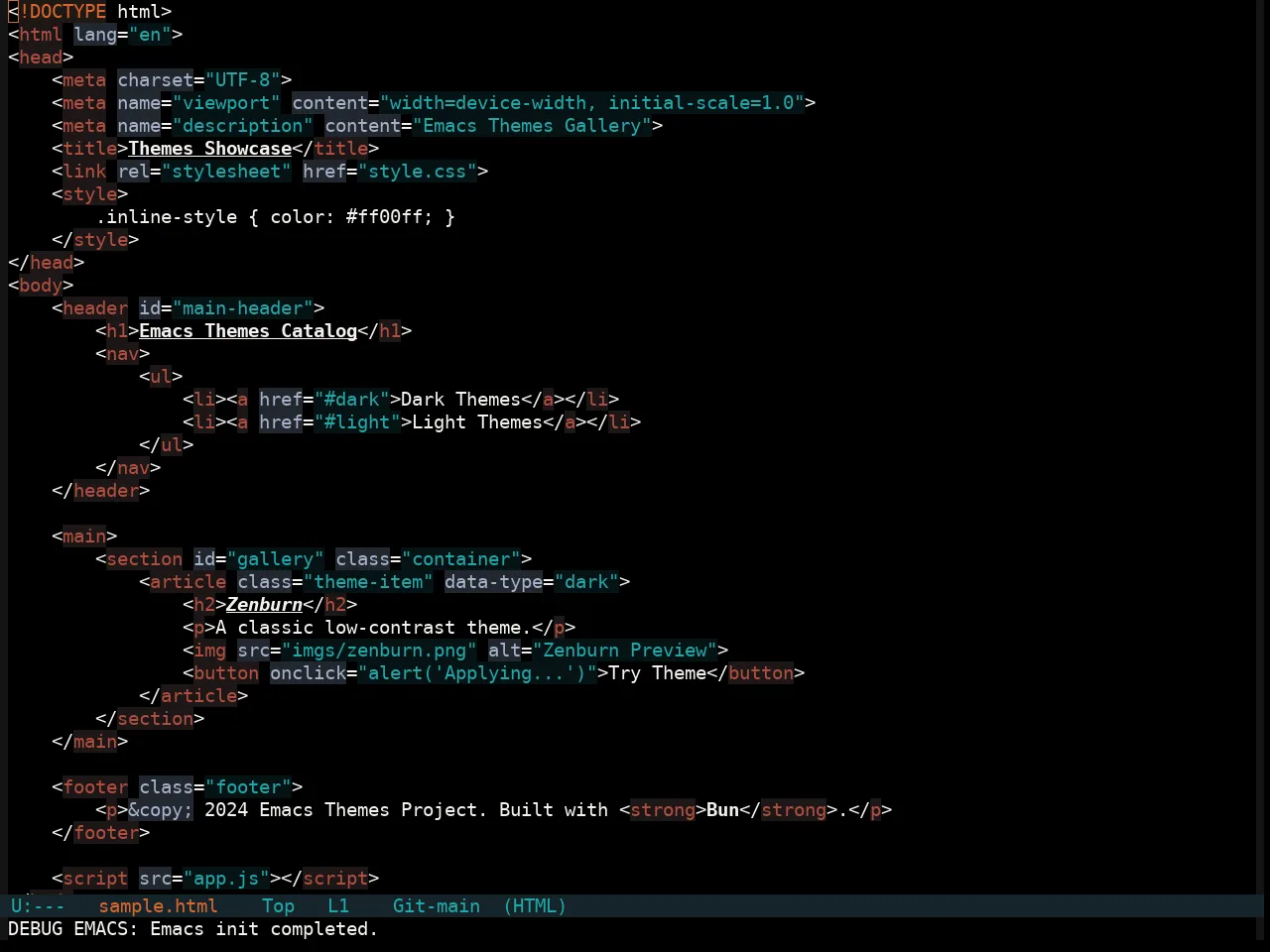Click the "#light" href value
This screenshot has height=952, width=1270.
357,422
